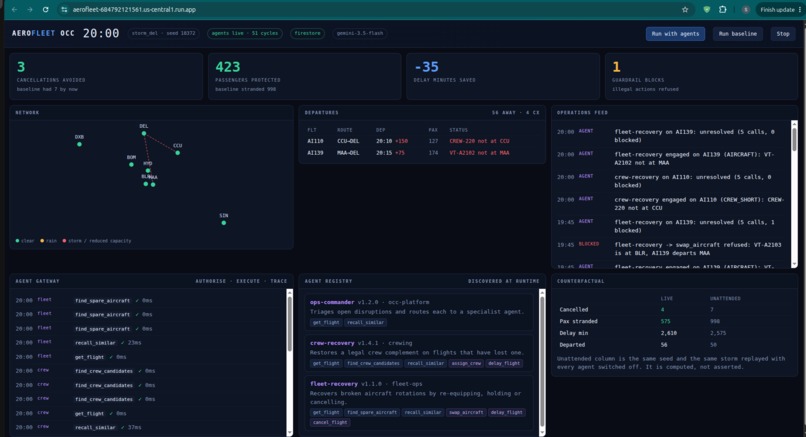
Task: Click Operations Feed scrollbar down arrow
Action: point(794,264)
